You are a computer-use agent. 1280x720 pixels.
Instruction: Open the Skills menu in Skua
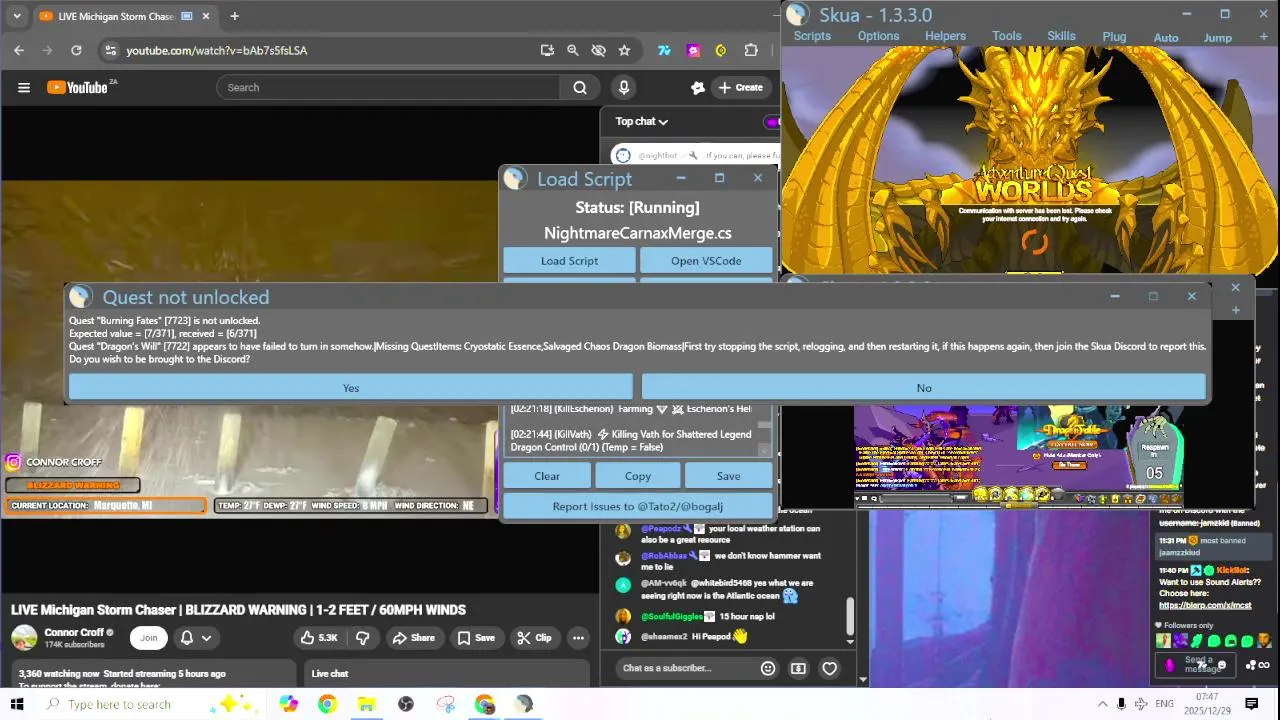pos(1061,36)
